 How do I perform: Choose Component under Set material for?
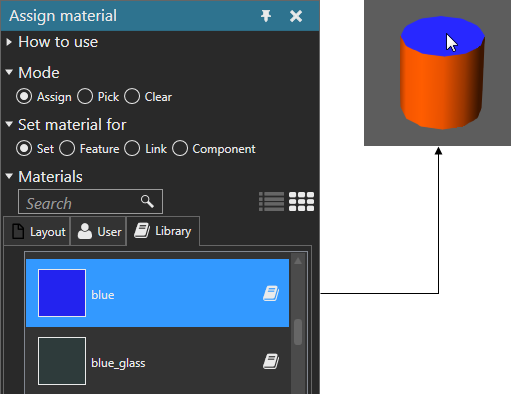(180, 148)
